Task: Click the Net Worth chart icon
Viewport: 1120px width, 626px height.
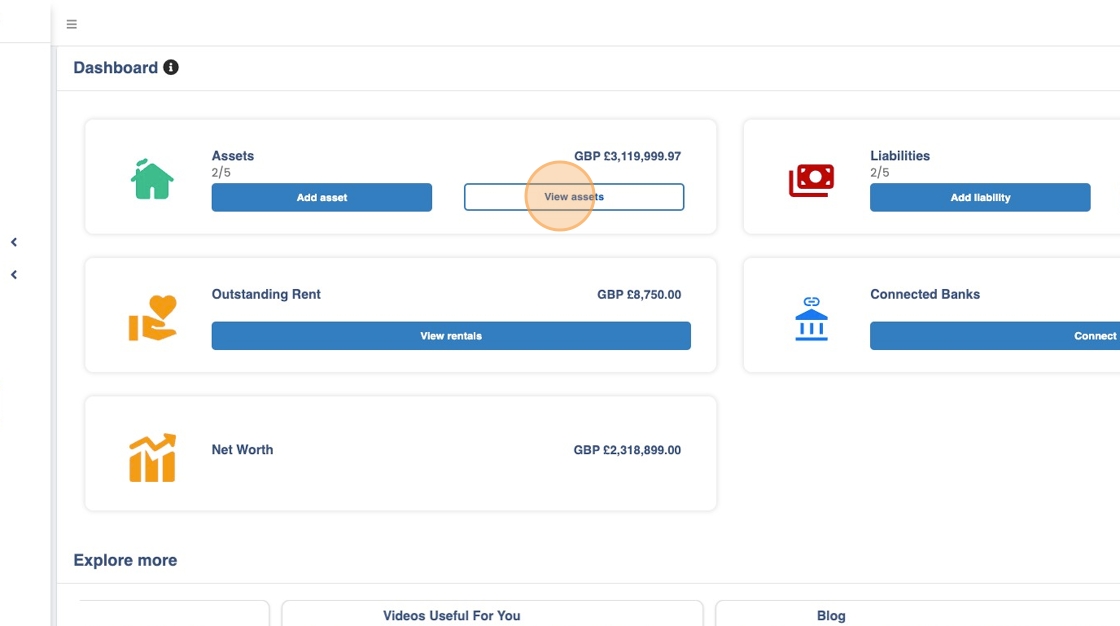Action: pyautogui.click(x=152, y=457)
